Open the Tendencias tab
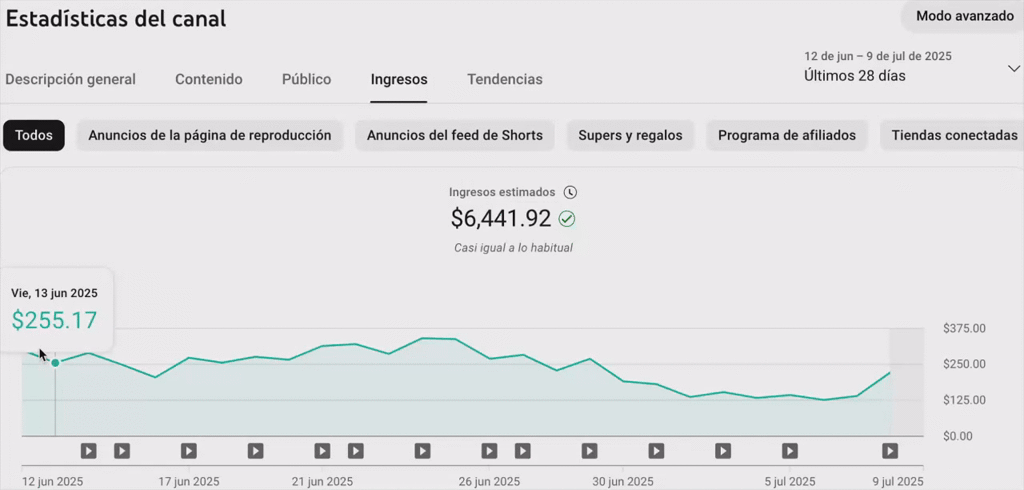Image resolution: width=1024 pixels, height=490 pixels. click(x=505, y=80)
